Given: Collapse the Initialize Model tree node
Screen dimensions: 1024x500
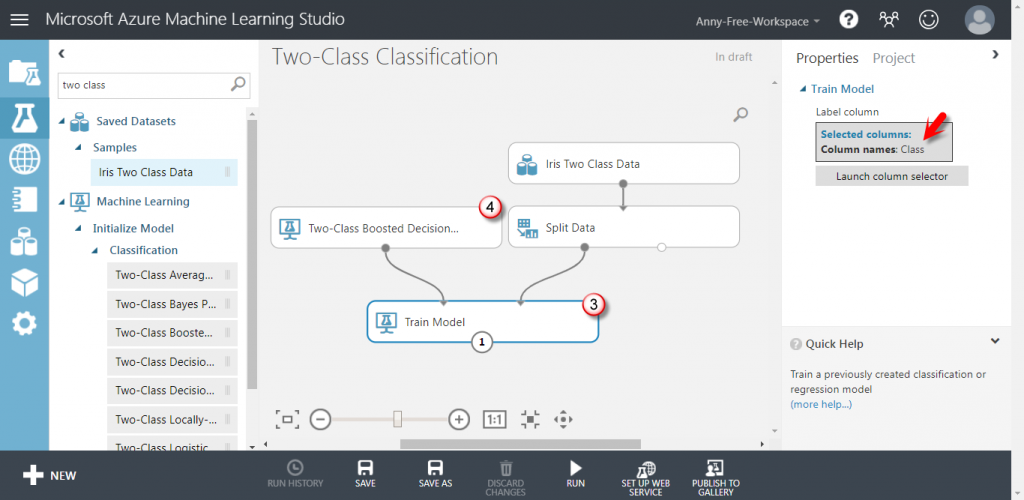Looking at the screenshot, I should (79, 228).
